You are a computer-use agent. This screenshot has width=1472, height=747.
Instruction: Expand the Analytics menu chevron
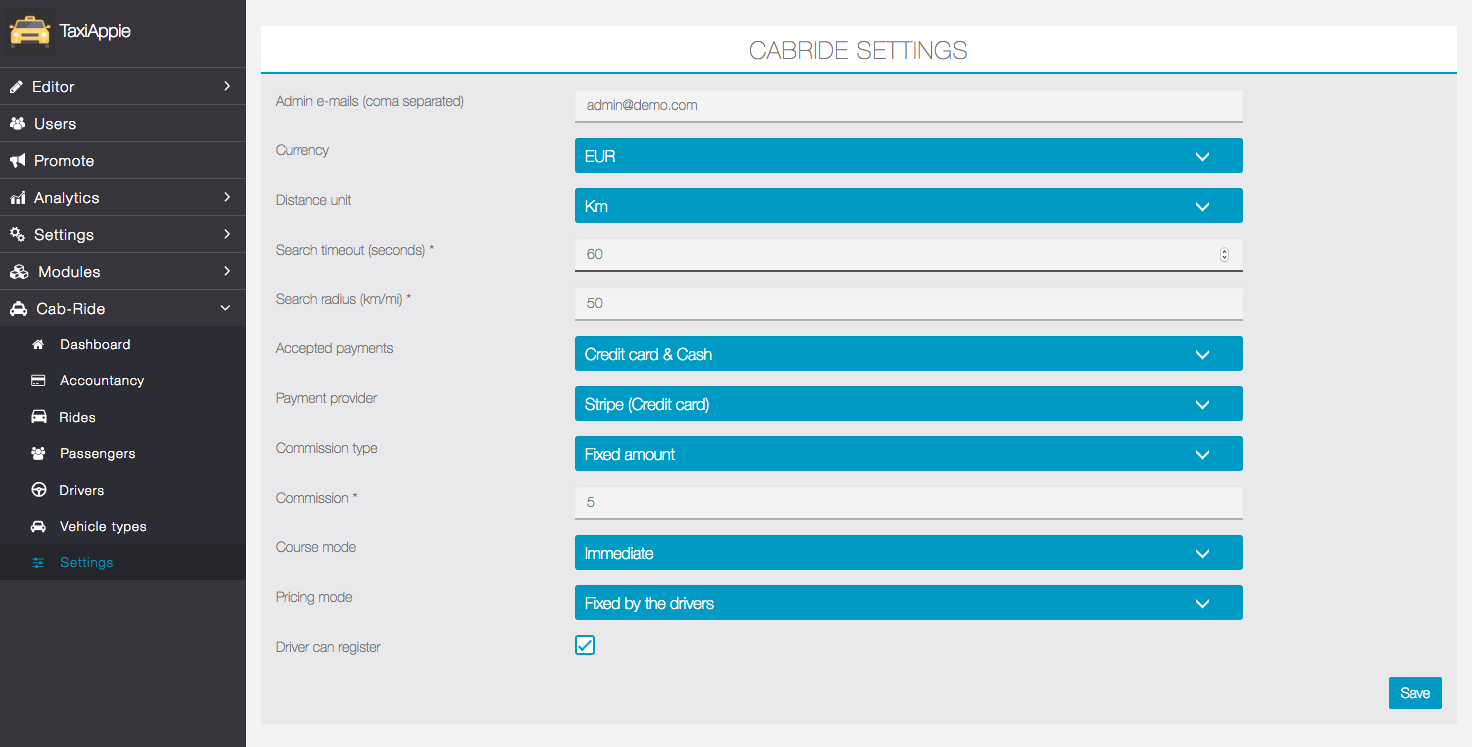[x=227, y=197]
